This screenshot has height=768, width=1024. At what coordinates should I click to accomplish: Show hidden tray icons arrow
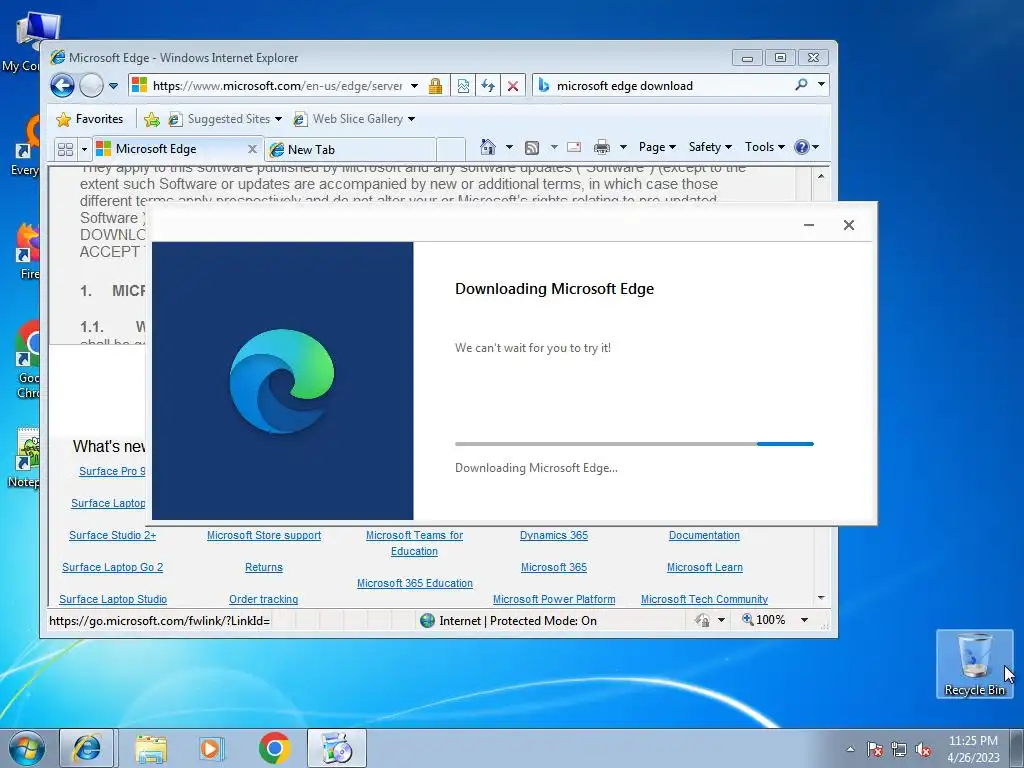pos(850,749)
